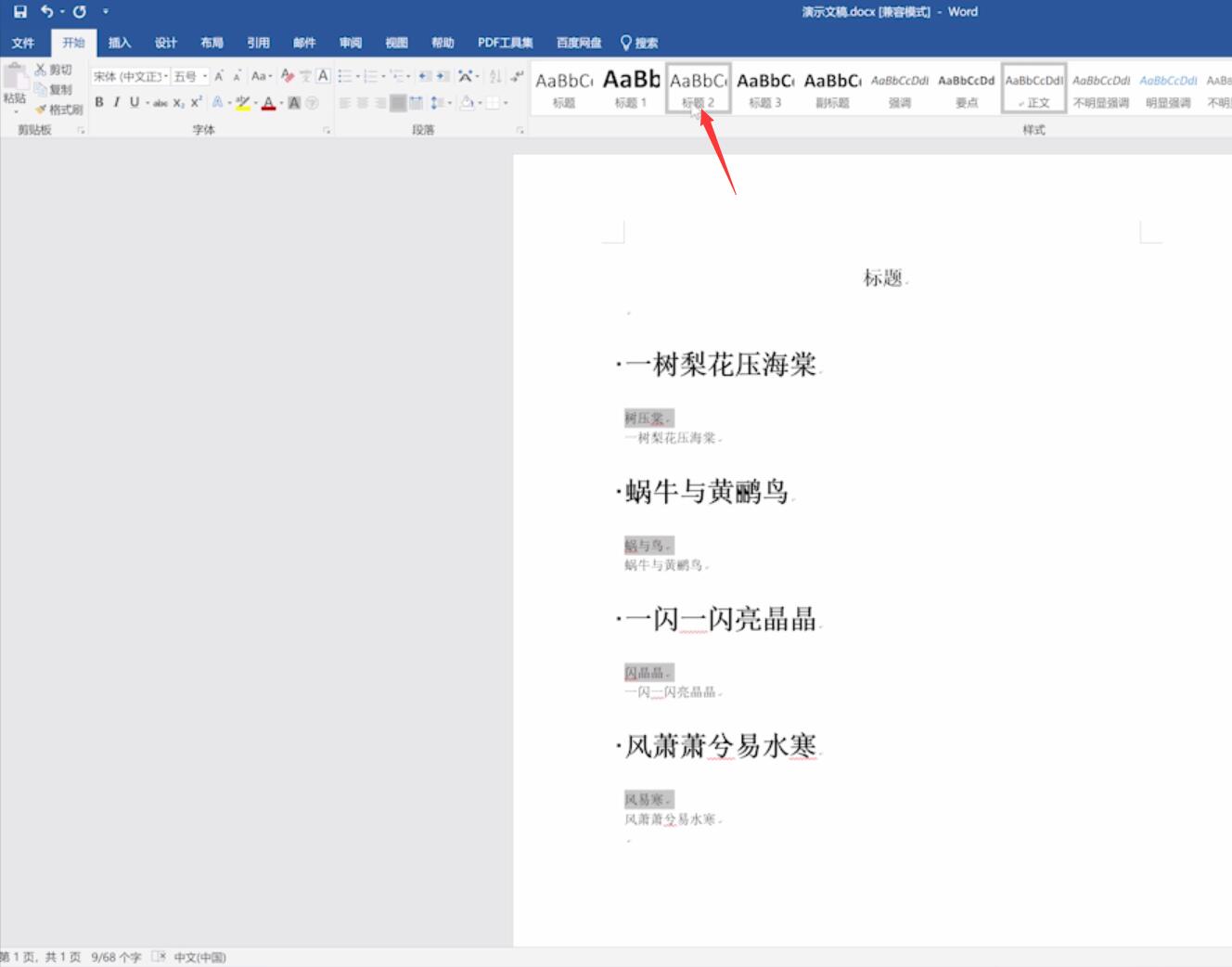Screen dimensions: 1232x967
Task: Click the bullets list icon
Action: 345,76
